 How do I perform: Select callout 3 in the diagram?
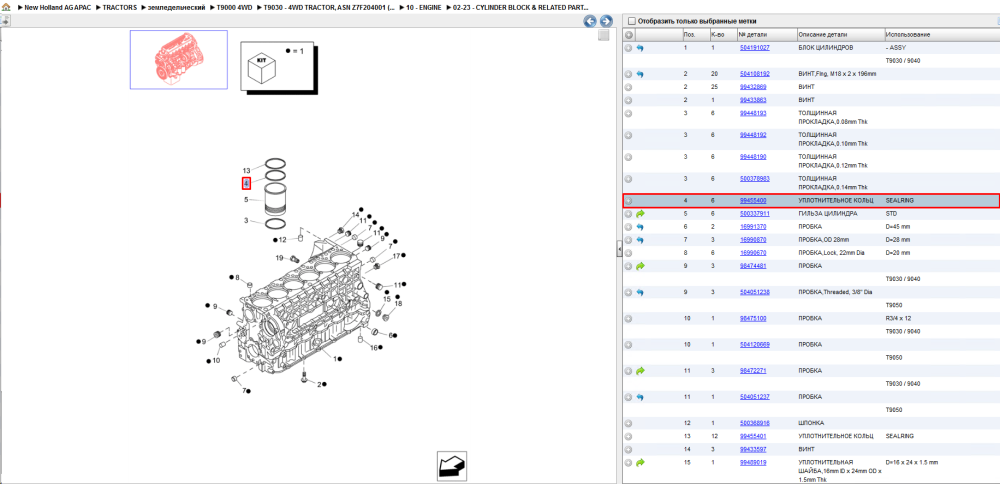[x=246, y=221]
